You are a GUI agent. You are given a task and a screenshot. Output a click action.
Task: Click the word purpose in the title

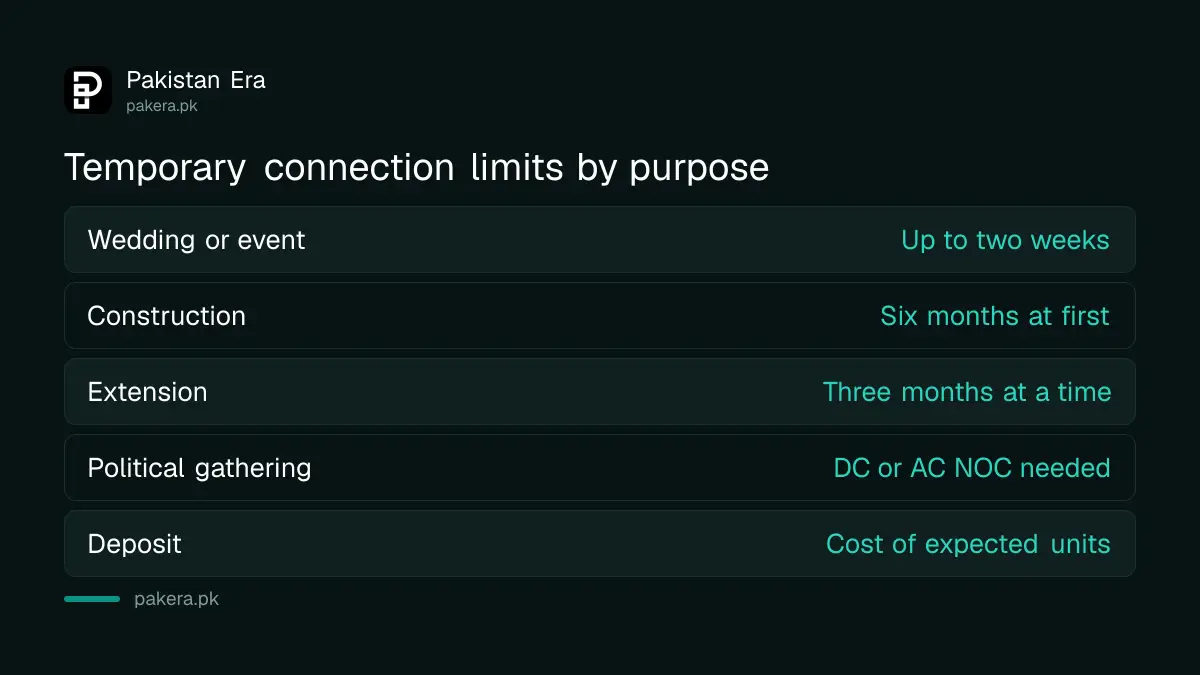(x=699, y=169)
